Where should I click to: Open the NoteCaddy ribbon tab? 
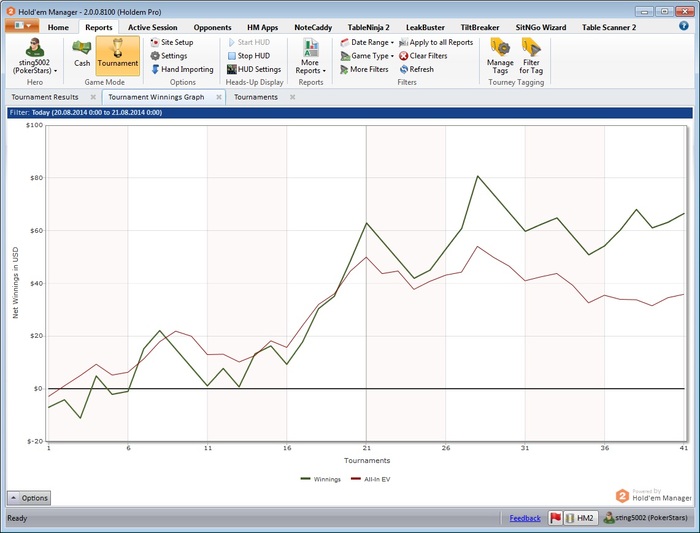click(x=313, y=27)
